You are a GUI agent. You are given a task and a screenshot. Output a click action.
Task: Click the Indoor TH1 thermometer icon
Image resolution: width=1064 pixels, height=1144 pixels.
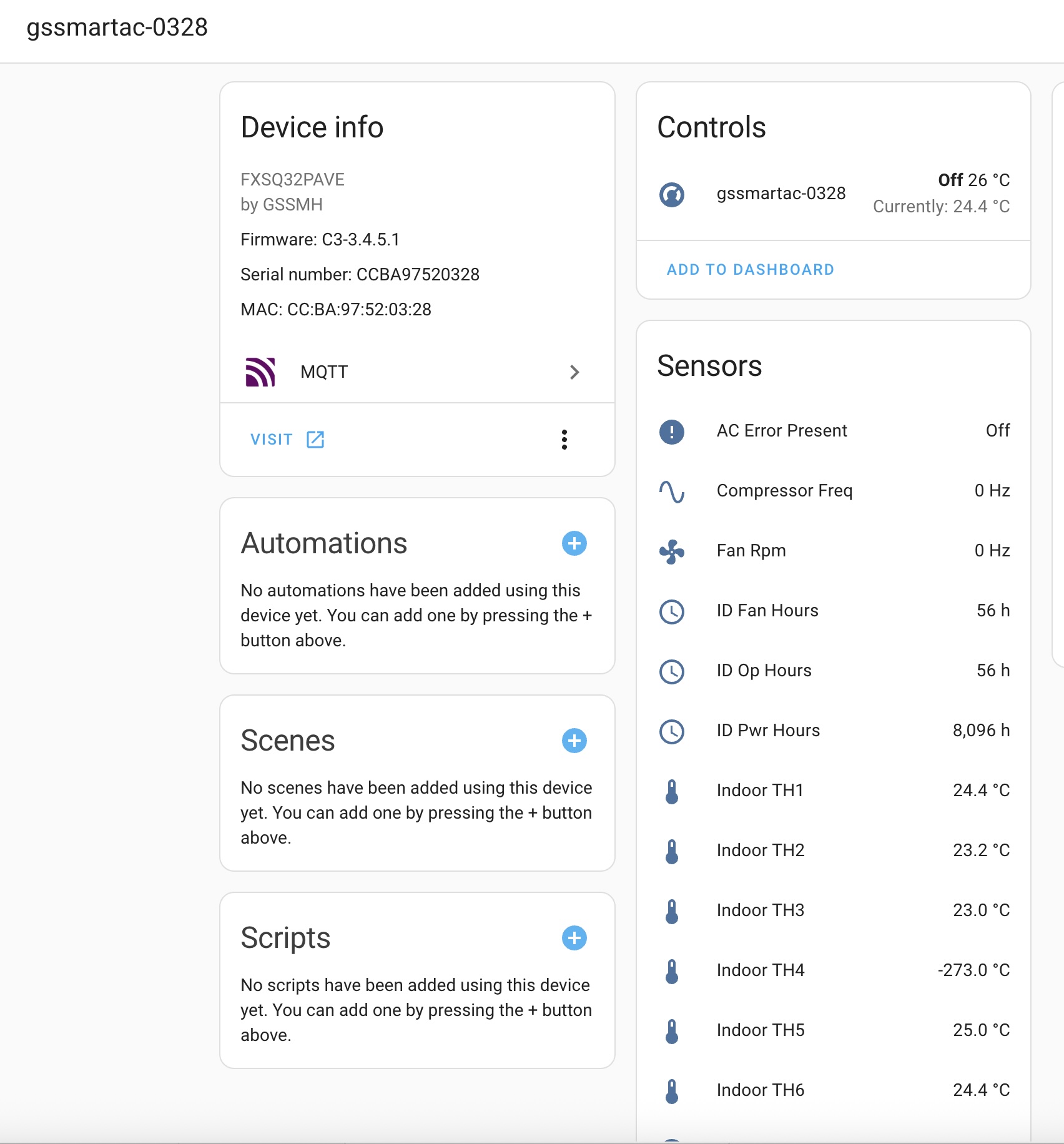pyautogui.click(x=672, y=791)
